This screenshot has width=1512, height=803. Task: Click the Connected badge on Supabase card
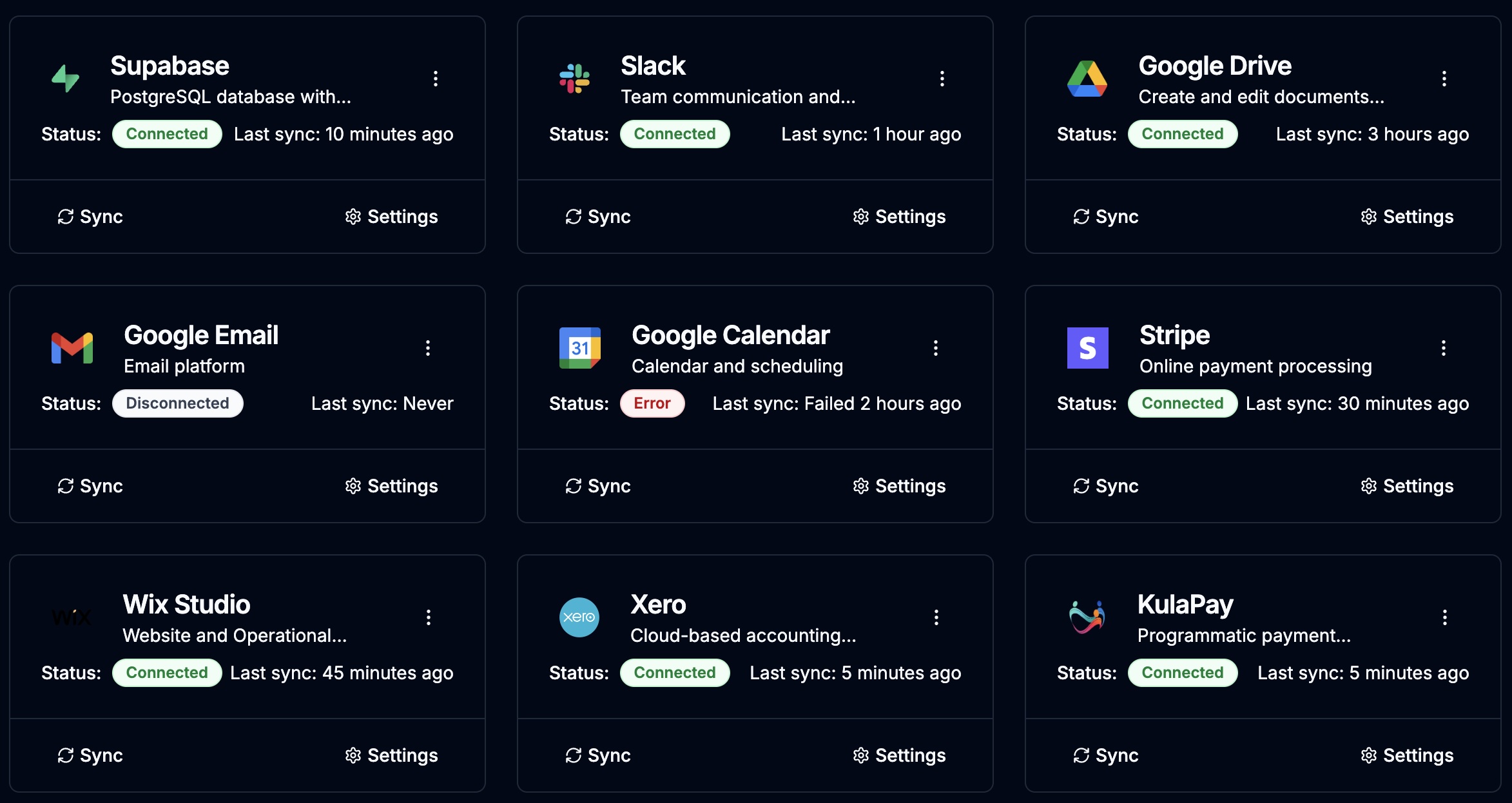pos(167,134)
